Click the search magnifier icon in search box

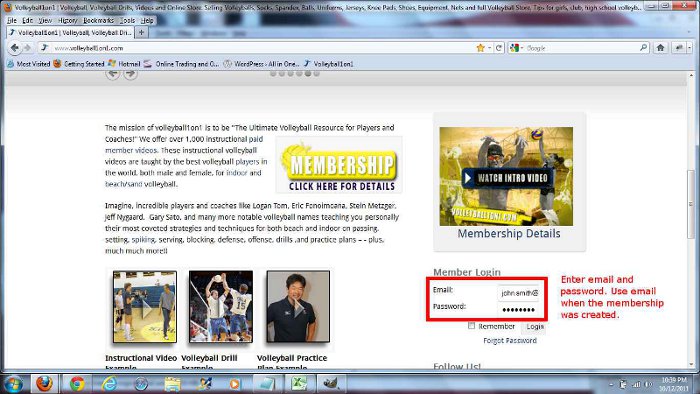(643, 47)
